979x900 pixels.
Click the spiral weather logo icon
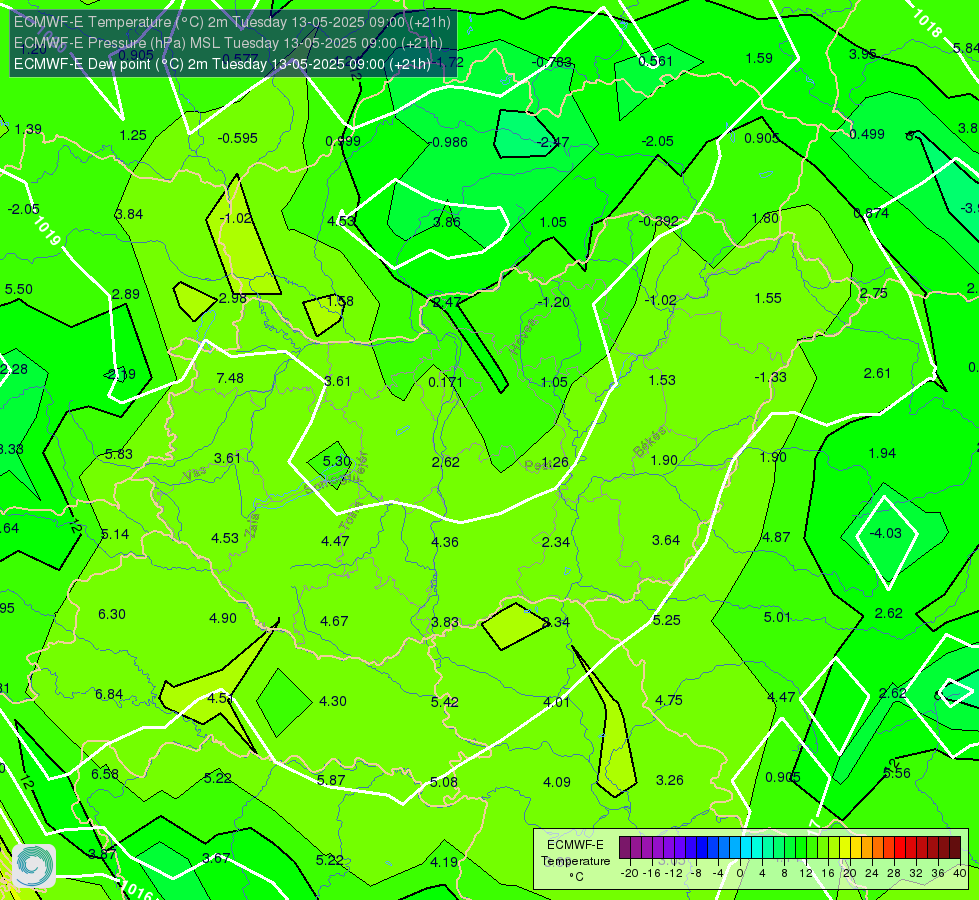click(34, 866)
